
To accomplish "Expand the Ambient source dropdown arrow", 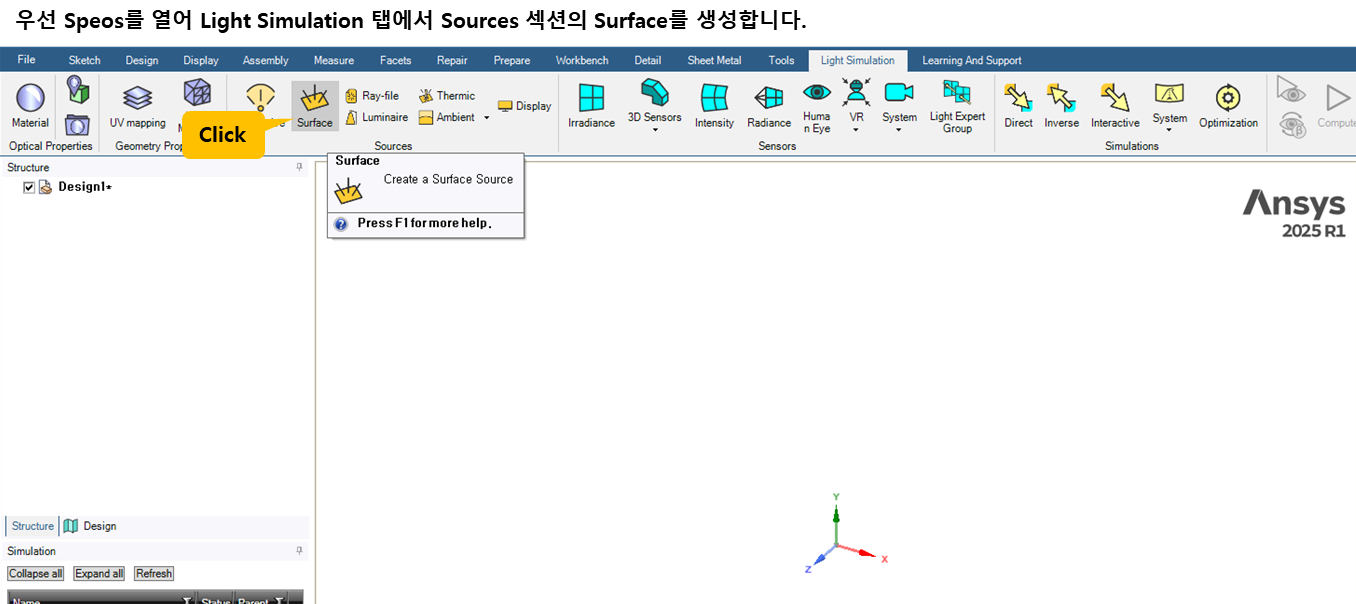I will [x=487, y=118].
